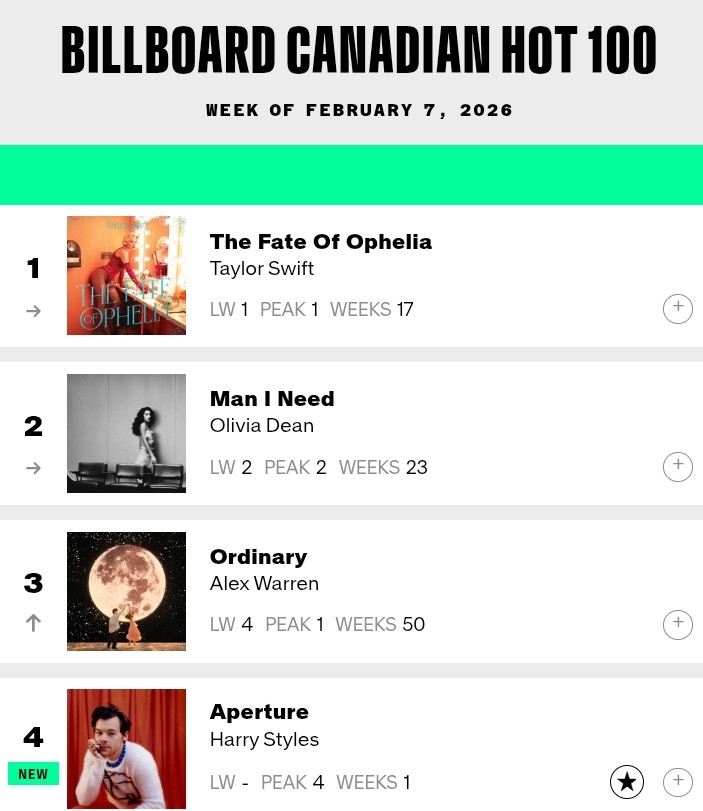
Task: Click the up arrow trend icon for Ordinary
Action: coord(33,623)
